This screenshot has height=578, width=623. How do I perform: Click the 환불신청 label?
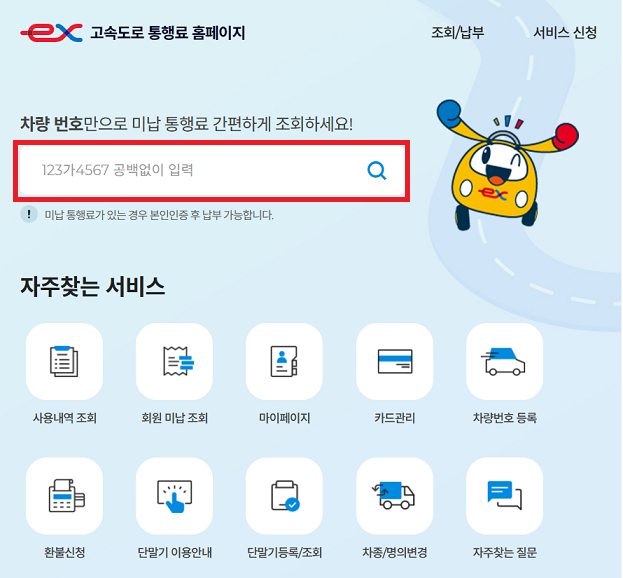(64, 552)
